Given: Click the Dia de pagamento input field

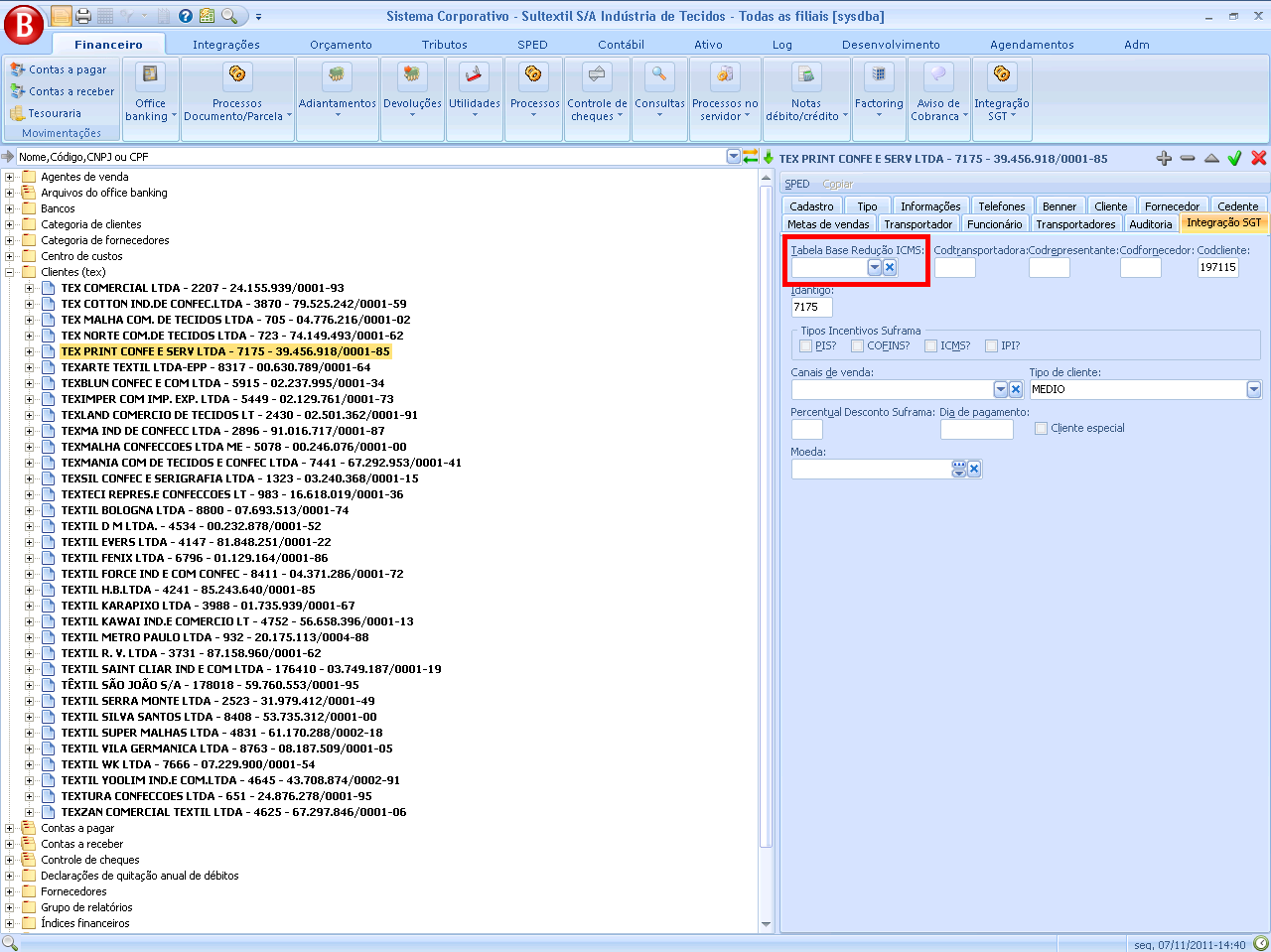Looking at the screenshot, I should pos(976,429).
